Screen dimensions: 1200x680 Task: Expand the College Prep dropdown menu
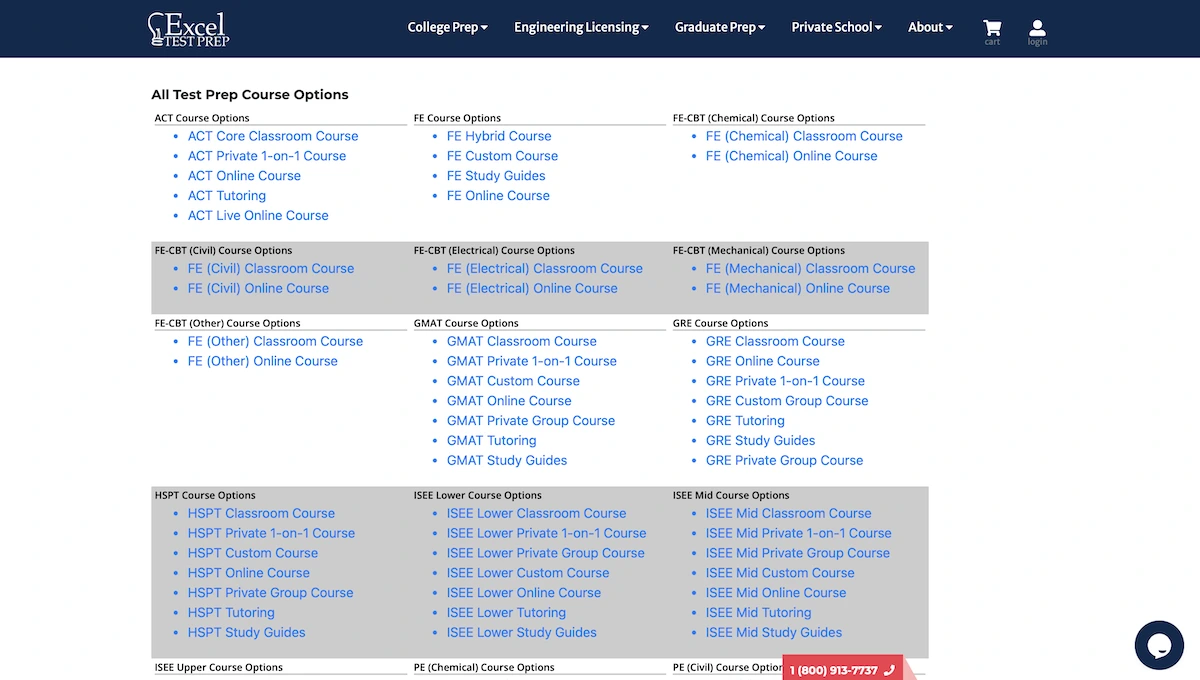click(x=447, y=28)
